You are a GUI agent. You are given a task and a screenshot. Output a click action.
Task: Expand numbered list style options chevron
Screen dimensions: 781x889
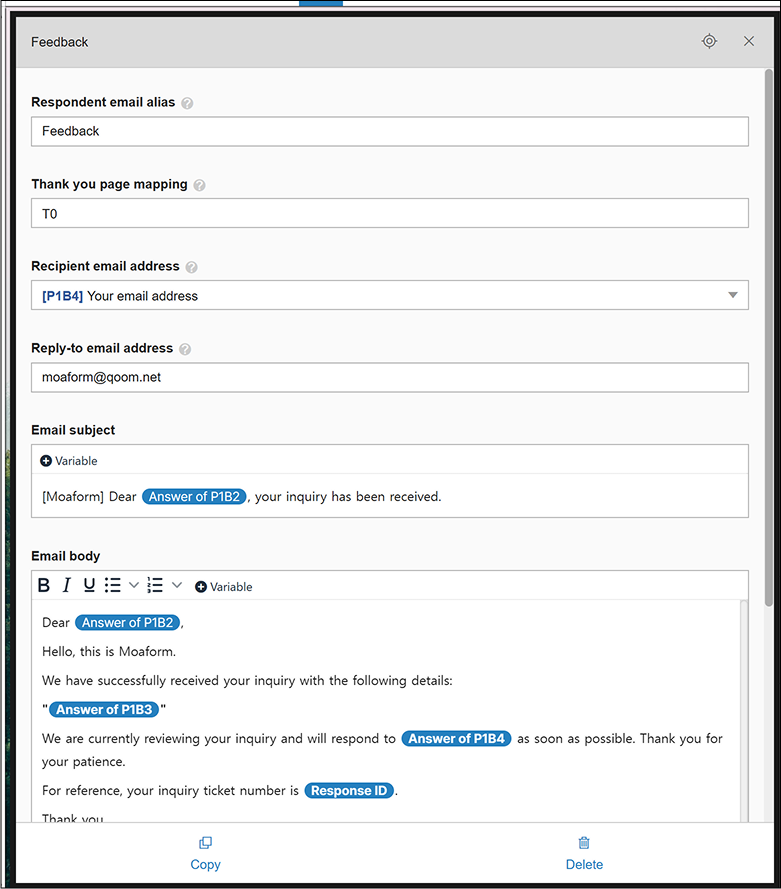pos(177,585)
